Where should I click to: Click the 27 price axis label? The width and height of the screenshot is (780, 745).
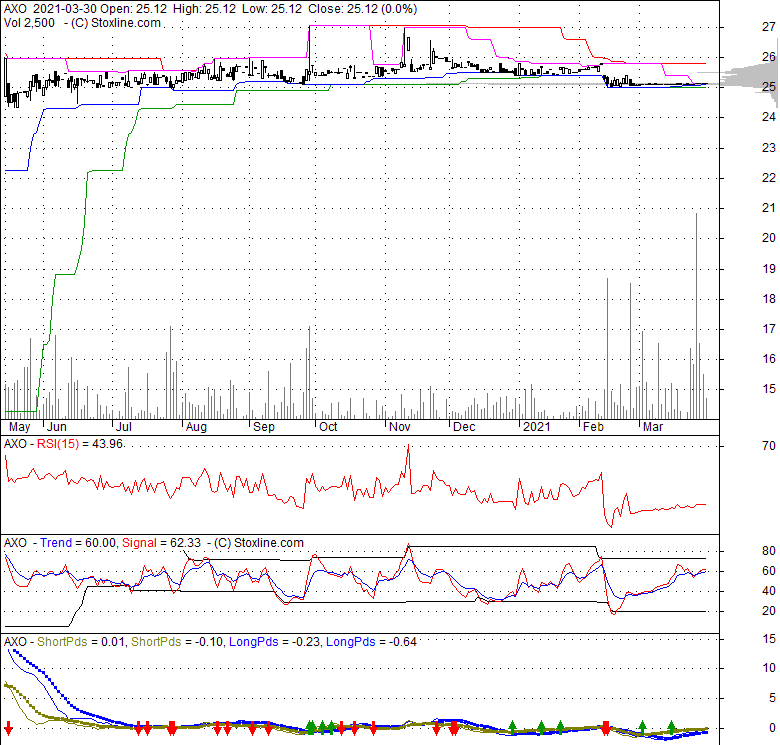pyautogui.click(x=769, y=27)
